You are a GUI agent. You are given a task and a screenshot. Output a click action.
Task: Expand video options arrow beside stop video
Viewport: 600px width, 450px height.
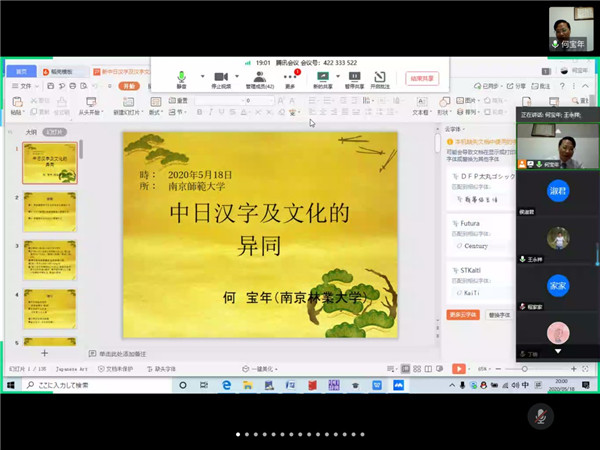241,76
